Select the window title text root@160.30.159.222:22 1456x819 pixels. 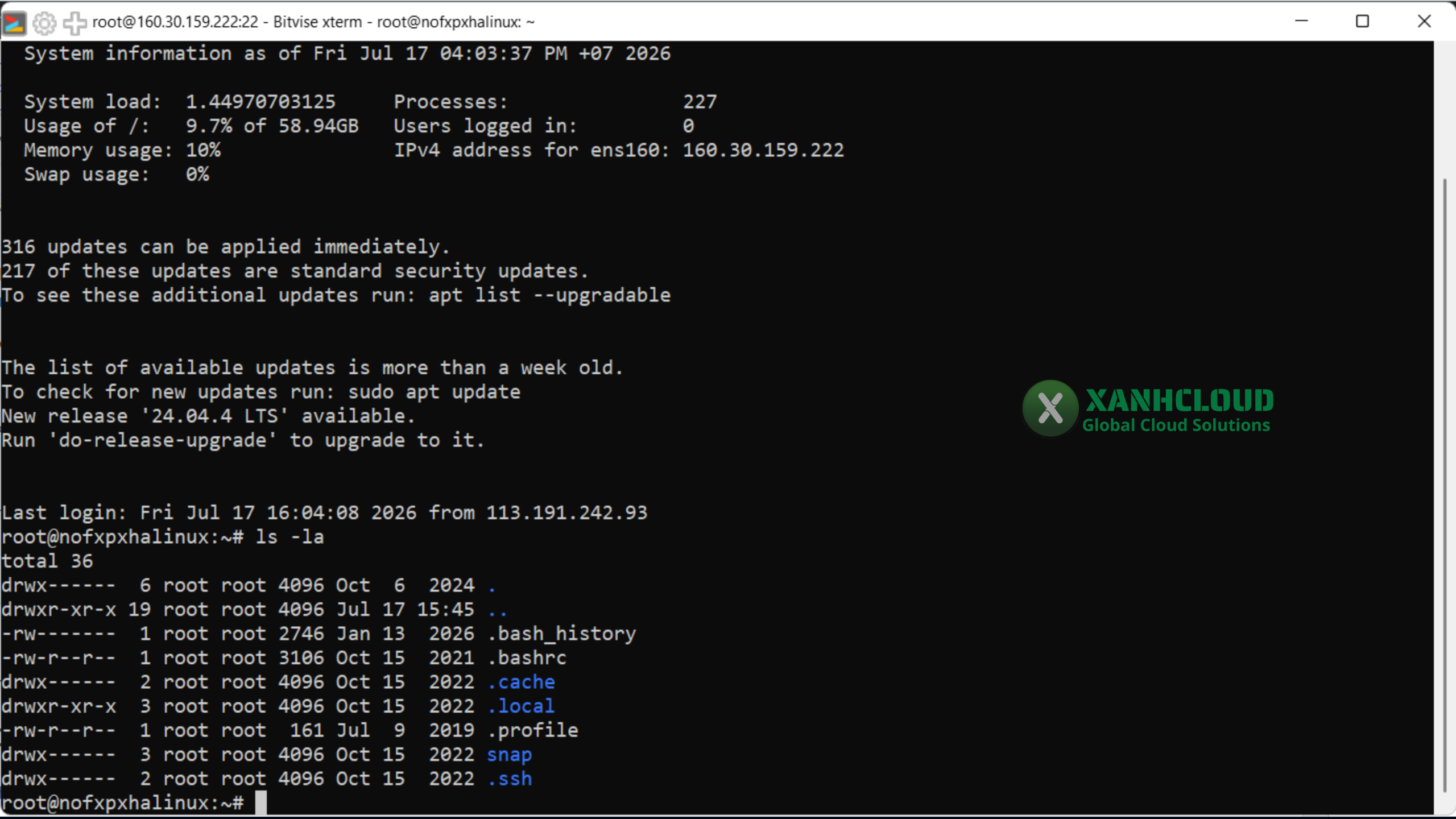[175, 22]
